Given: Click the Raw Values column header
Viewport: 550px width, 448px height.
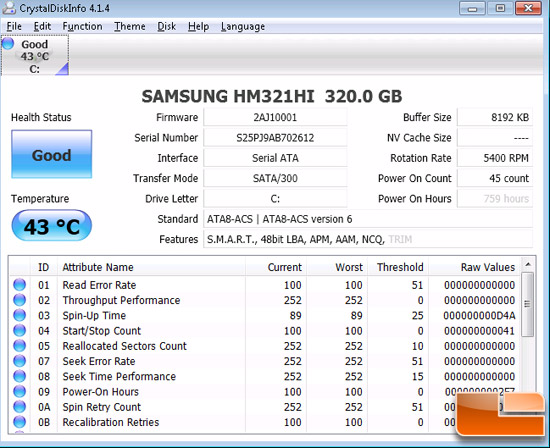Looking at the screenshot, I should (x=474, y=267).
